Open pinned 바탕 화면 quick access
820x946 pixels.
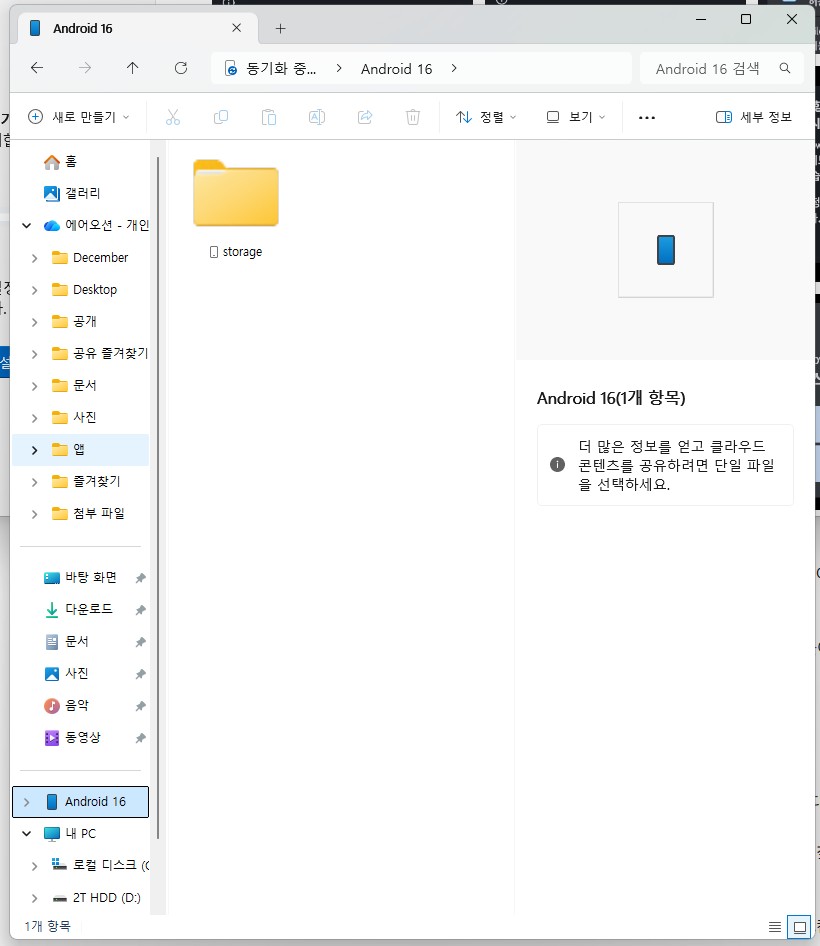(x=80, y=577)
